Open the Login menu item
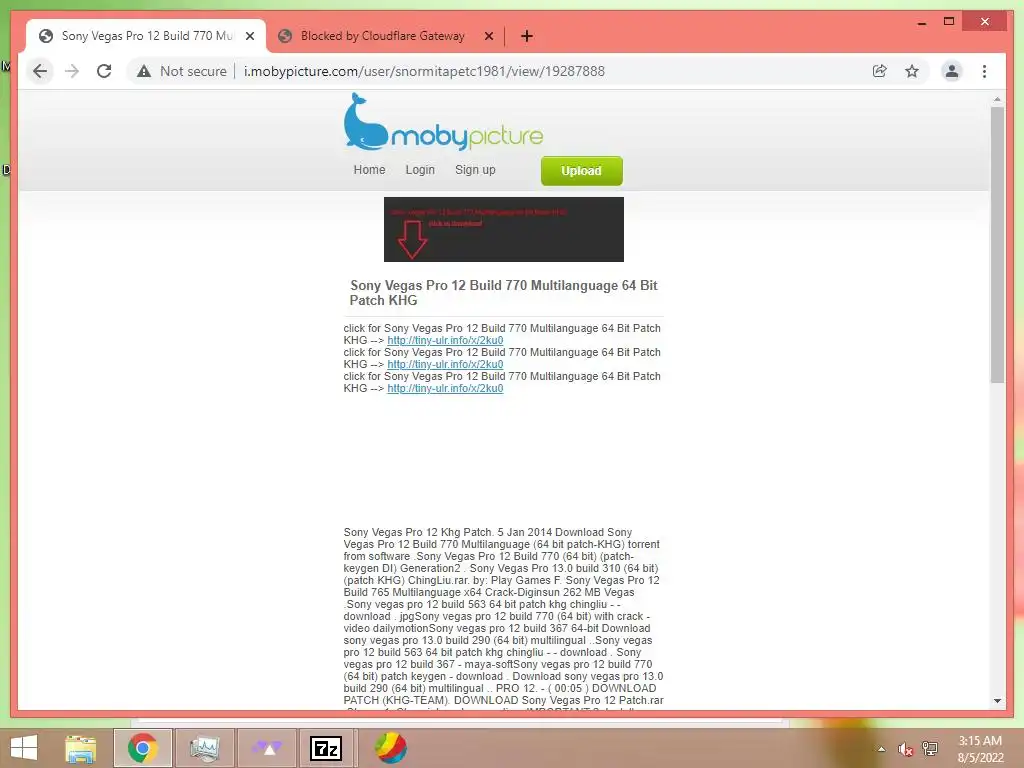1024x768 pixels. (x=420, y=170)
